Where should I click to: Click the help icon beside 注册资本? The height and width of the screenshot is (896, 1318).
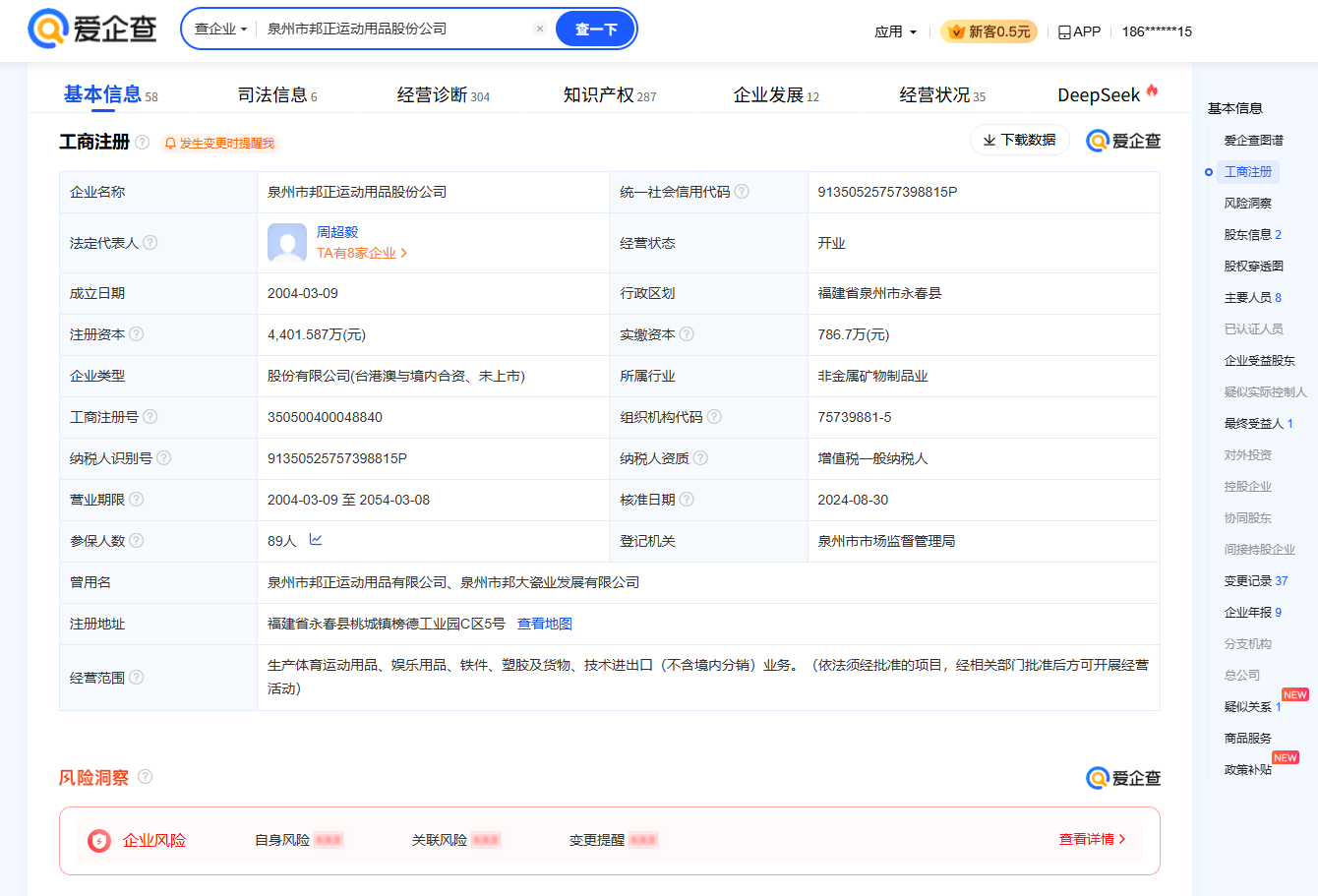[x=137, y=334]
